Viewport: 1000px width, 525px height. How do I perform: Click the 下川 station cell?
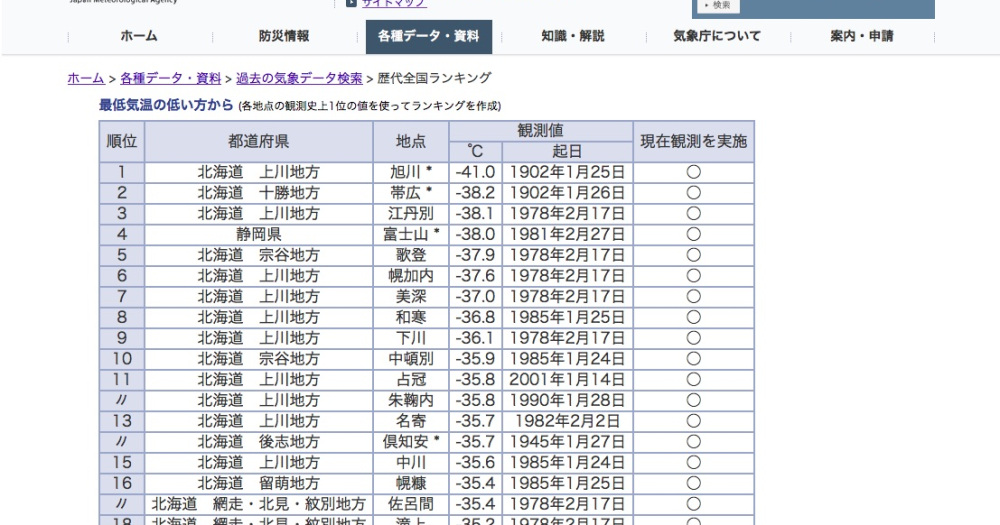[x=411, y=338]
